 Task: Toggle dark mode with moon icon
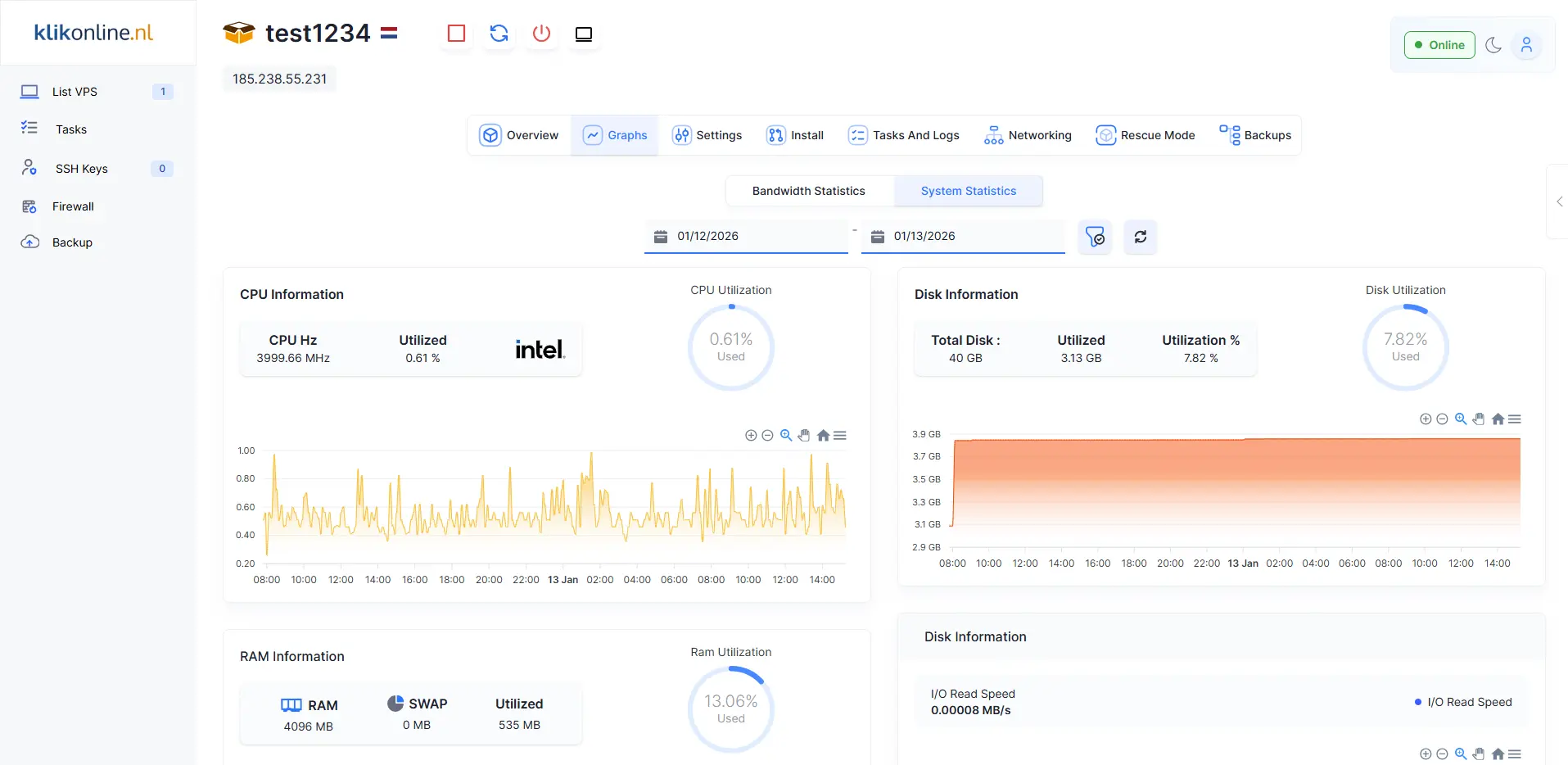click(x=1493, y=45)
